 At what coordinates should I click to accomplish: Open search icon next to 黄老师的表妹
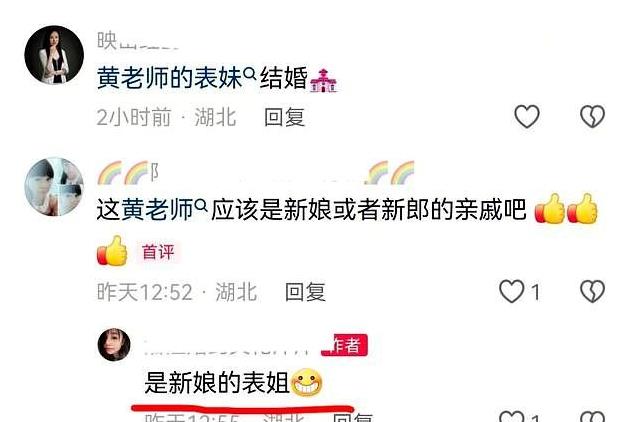click(x=251, y=73)
